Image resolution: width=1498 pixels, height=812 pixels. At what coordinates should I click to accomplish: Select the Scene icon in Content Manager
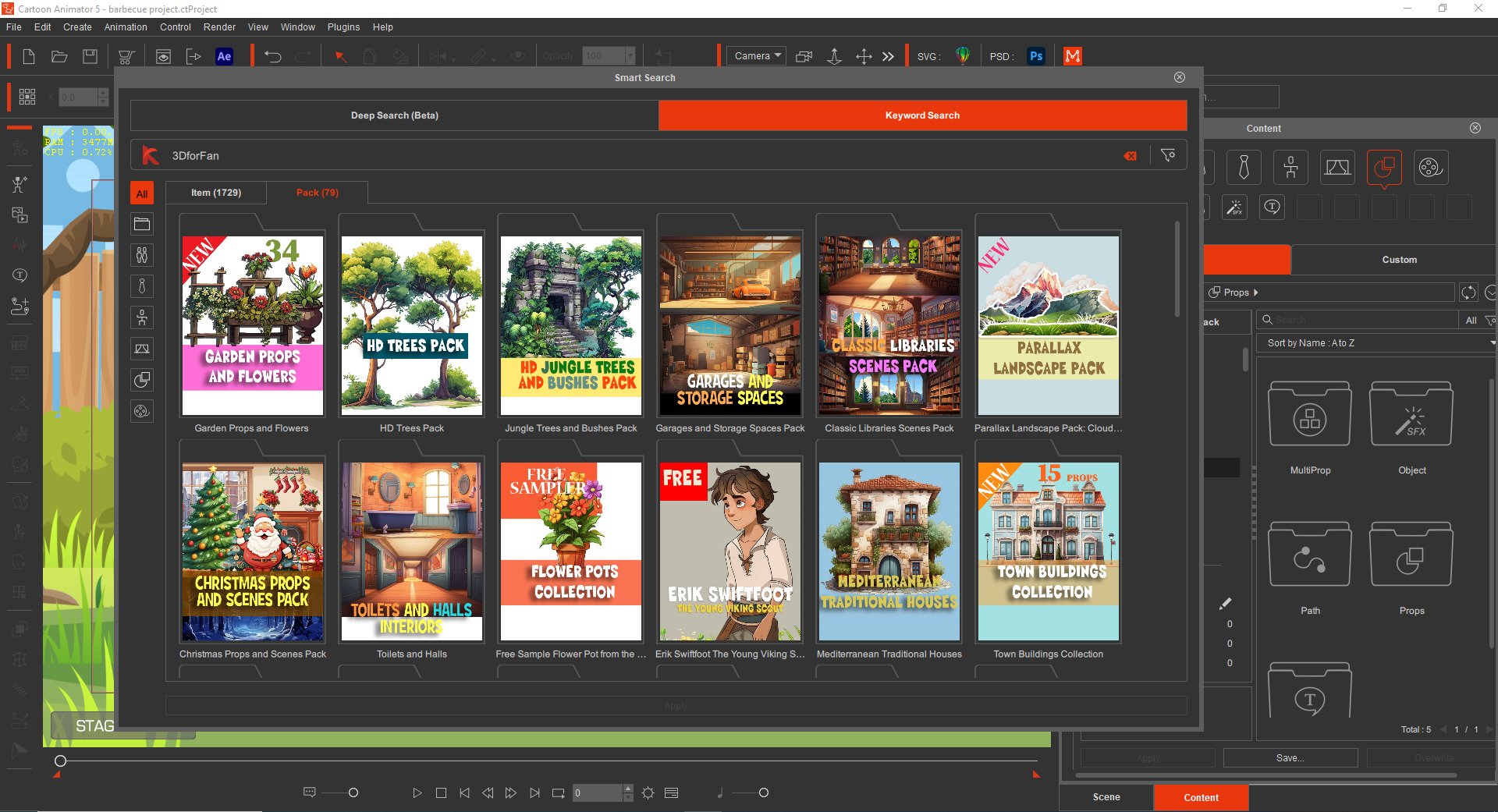(1337, 167)
